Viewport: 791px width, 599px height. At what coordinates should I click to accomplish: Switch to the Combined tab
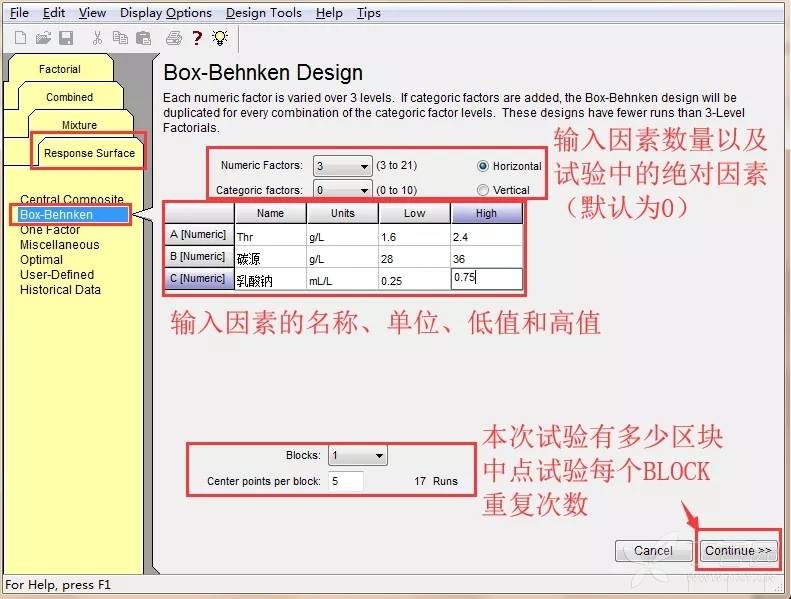point(70,97)
